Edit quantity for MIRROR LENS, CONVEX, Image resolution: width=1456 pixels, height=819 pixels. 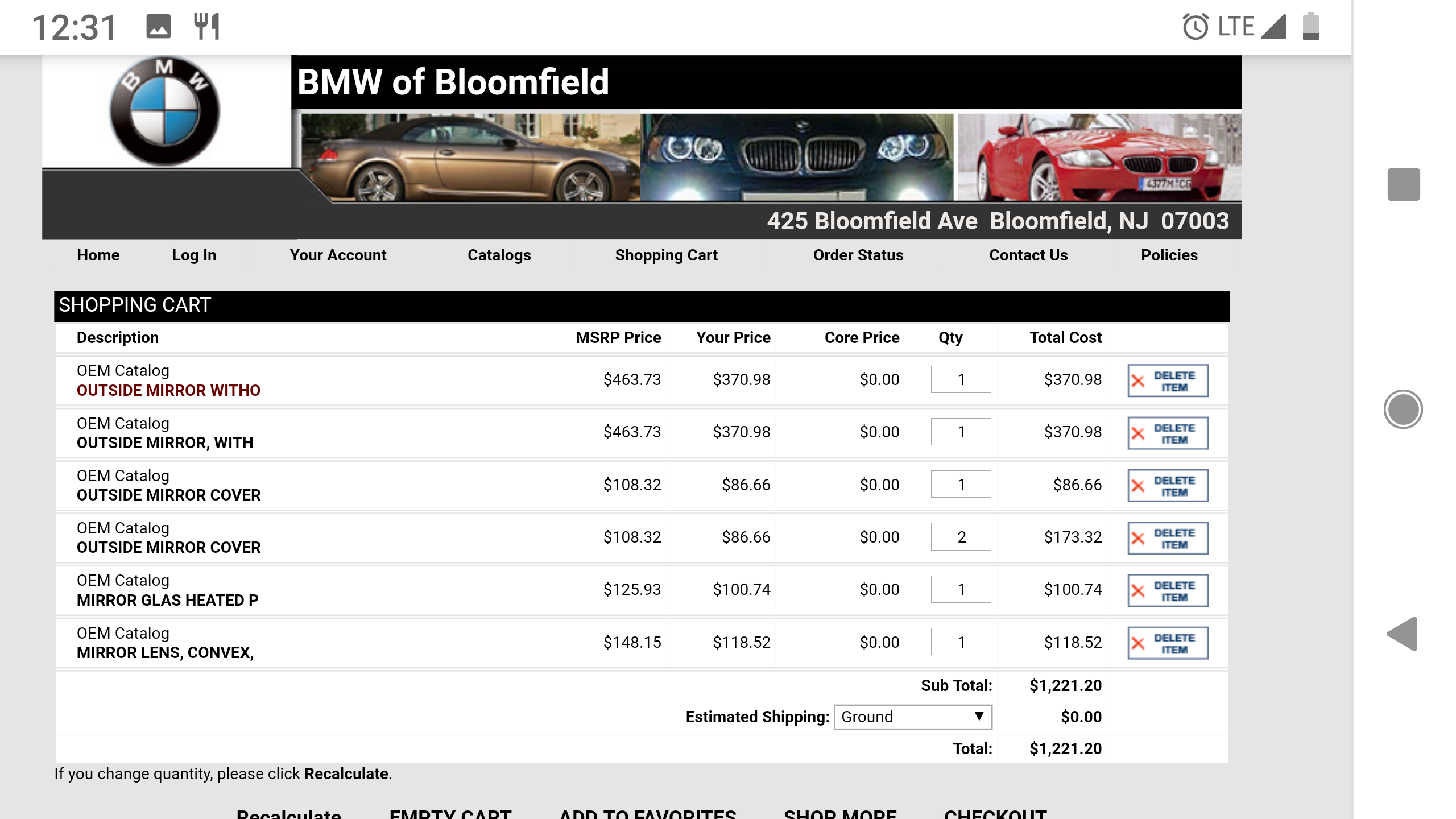(961, 642)
